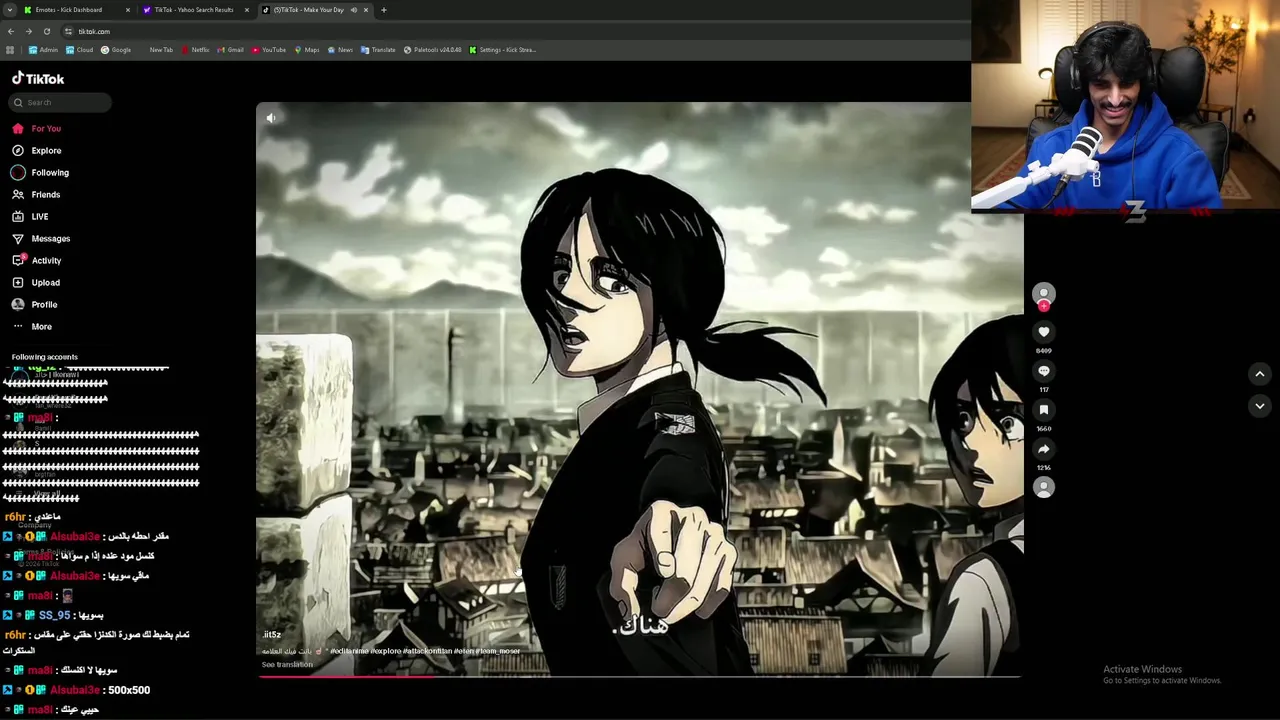The width and height of the screenshot is (1280, 720).
Task: Reload the tiktok.com page
Action: coord(46,31)
